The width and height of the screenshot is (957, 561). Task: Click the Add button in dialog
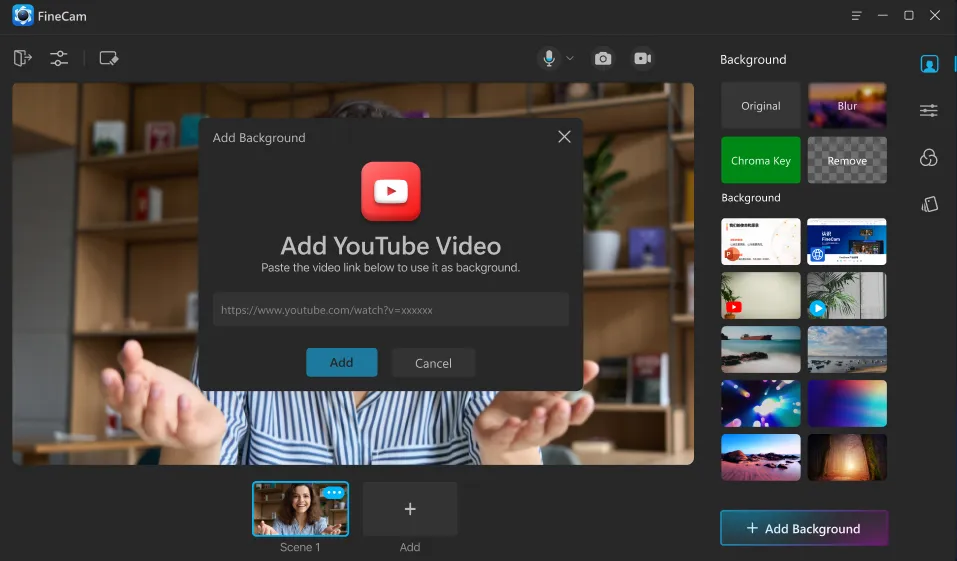[x=342, y=363]
